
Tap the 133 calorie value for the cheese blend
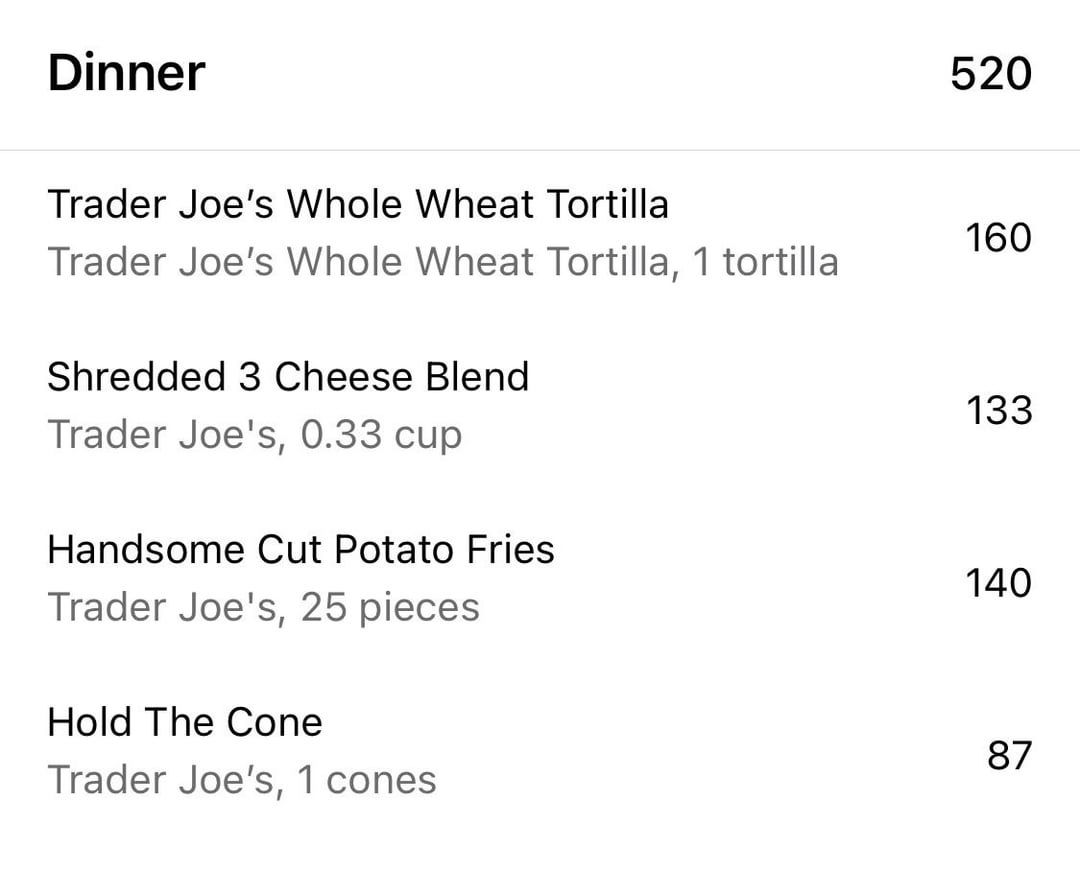click(998, 410)
